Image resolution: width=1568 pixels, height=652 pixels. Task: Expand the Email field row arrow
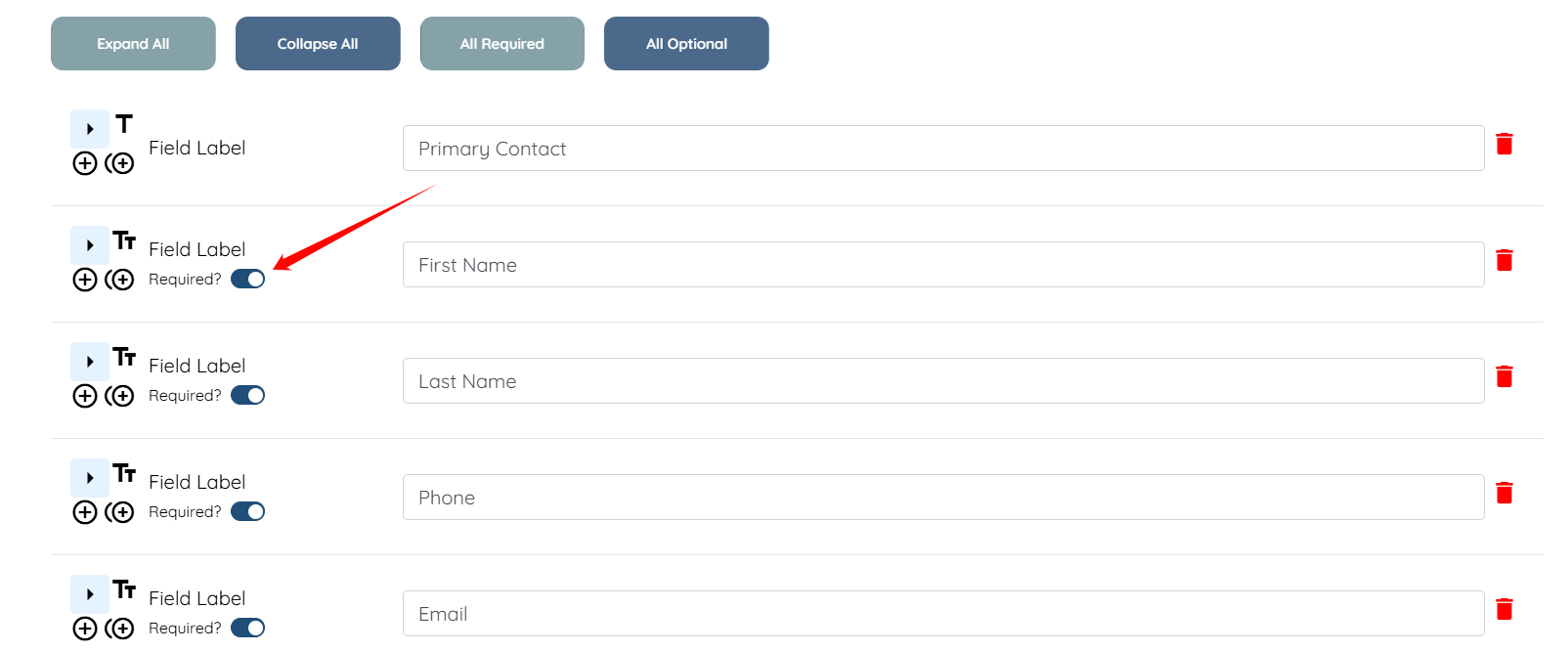coord(90,594)
